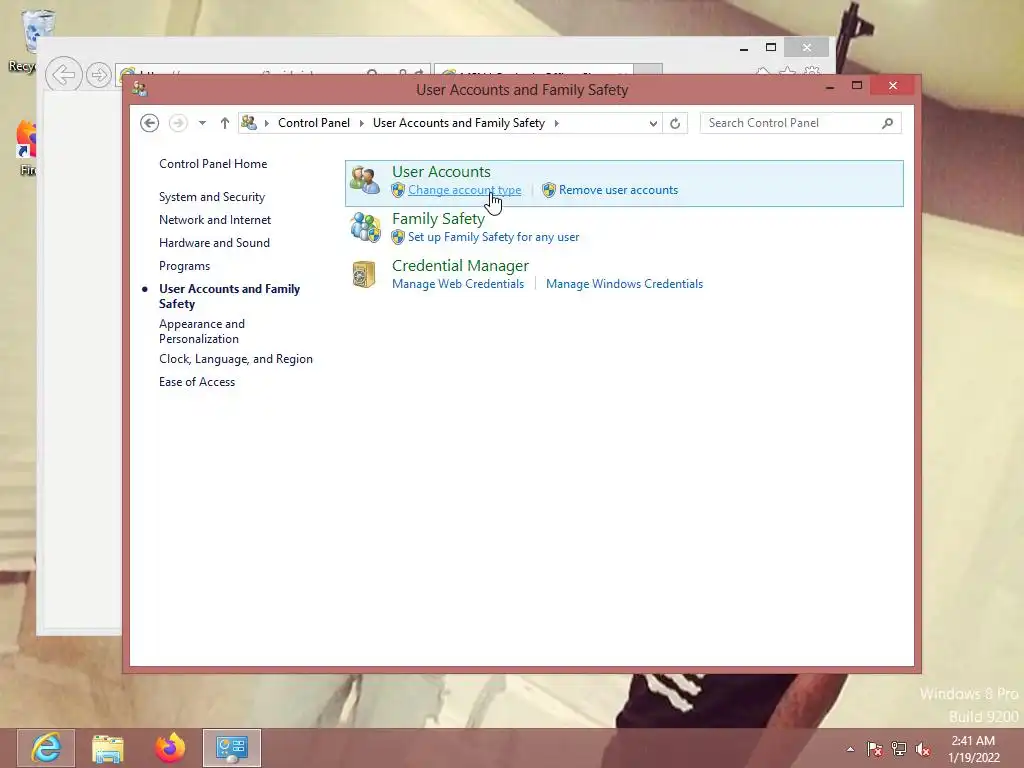This screenshot has height=768, width=1024.
Task: Select User Accounts and Family Safety sidebar item
Action: 229,296
